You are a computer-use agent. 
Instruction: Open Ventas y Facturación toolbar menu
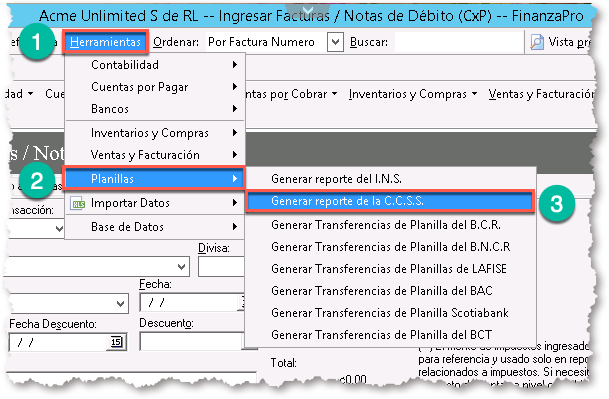tap(541, 94)
